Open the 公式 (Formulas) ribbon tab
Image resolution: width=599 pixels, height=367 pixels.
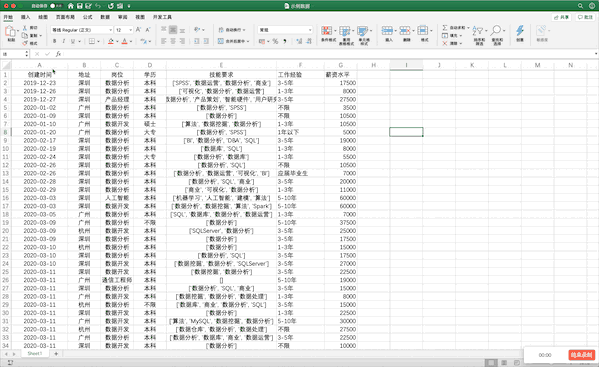(87, 17)
